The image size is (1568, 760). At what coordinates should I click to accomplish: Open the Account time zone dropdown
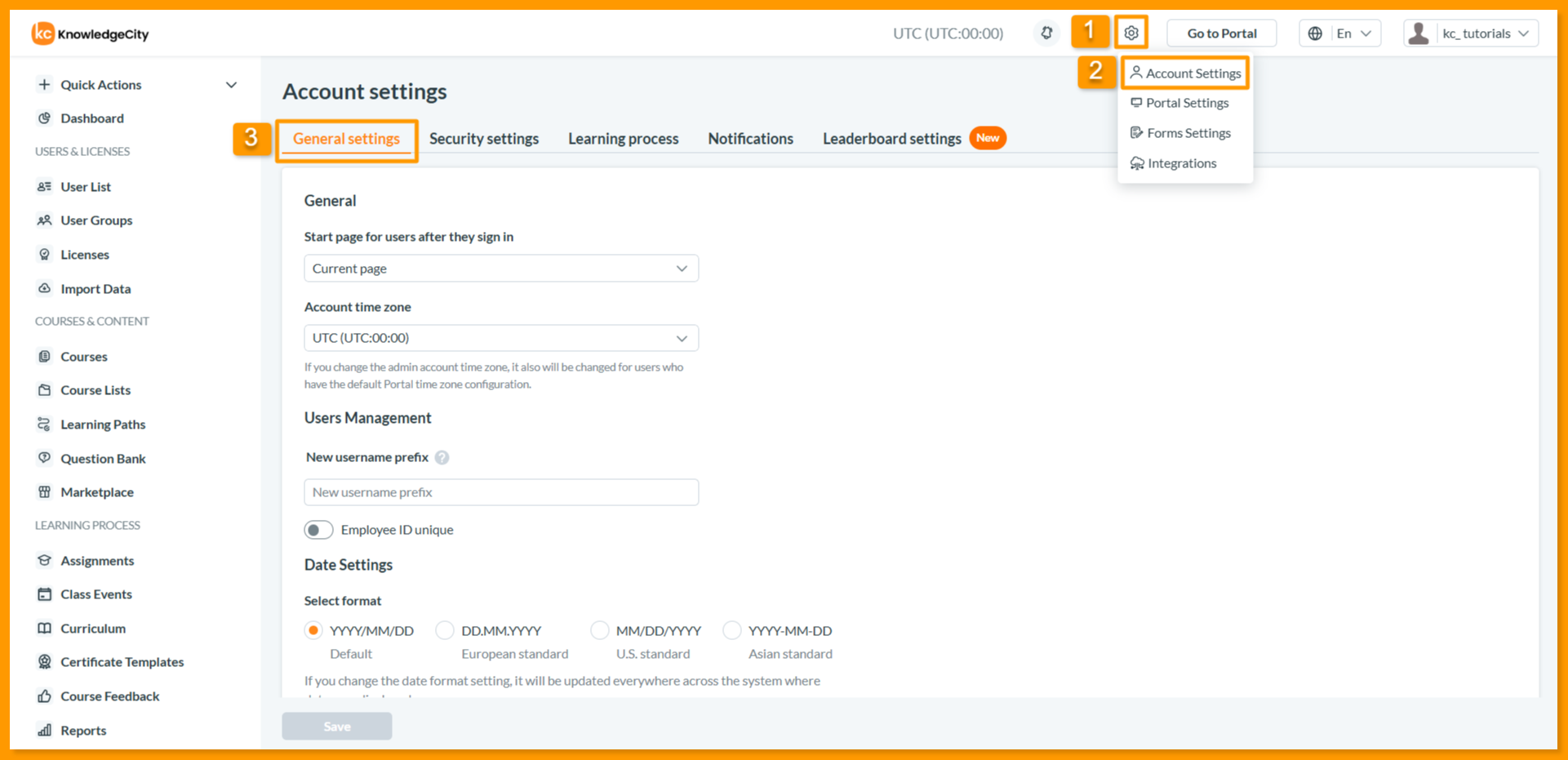tap(501, 338)
